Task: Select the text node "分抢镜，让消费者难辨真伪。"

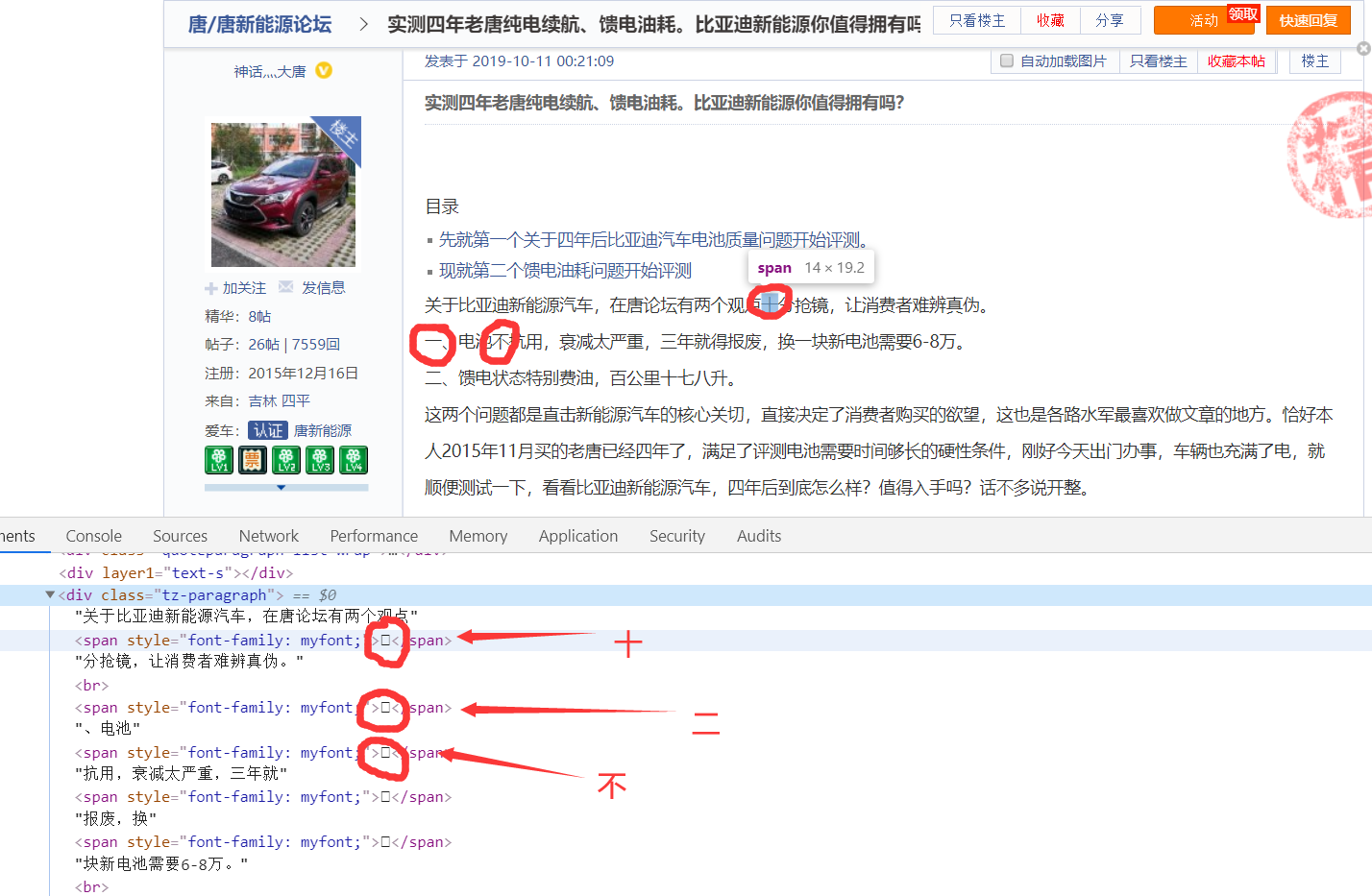Action: (189, 661)
